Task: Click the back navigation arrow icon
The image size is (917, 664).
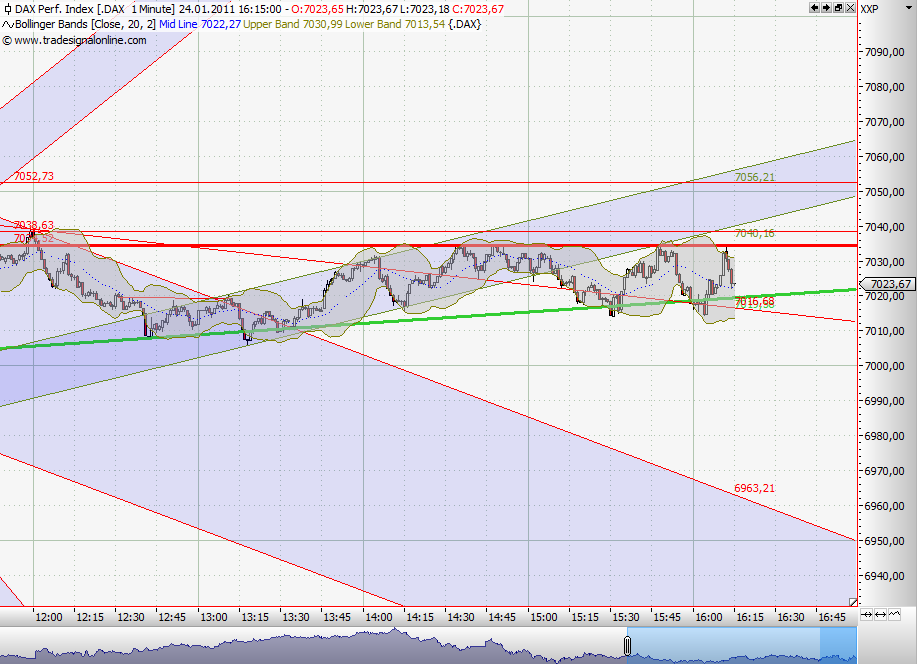Action: (814, 8)
